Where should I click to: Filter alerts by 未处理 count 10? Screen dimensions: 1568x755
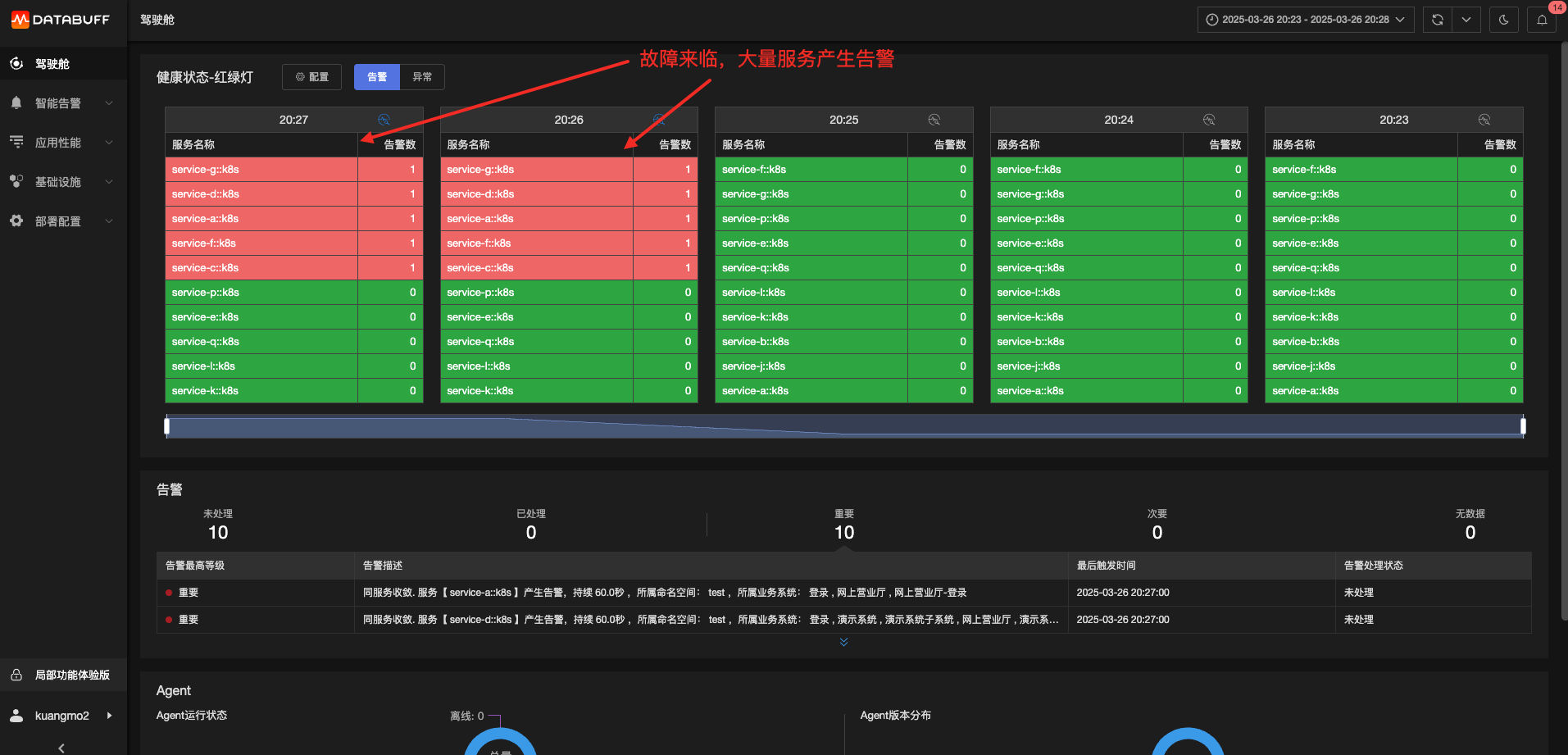pos(218,525)
